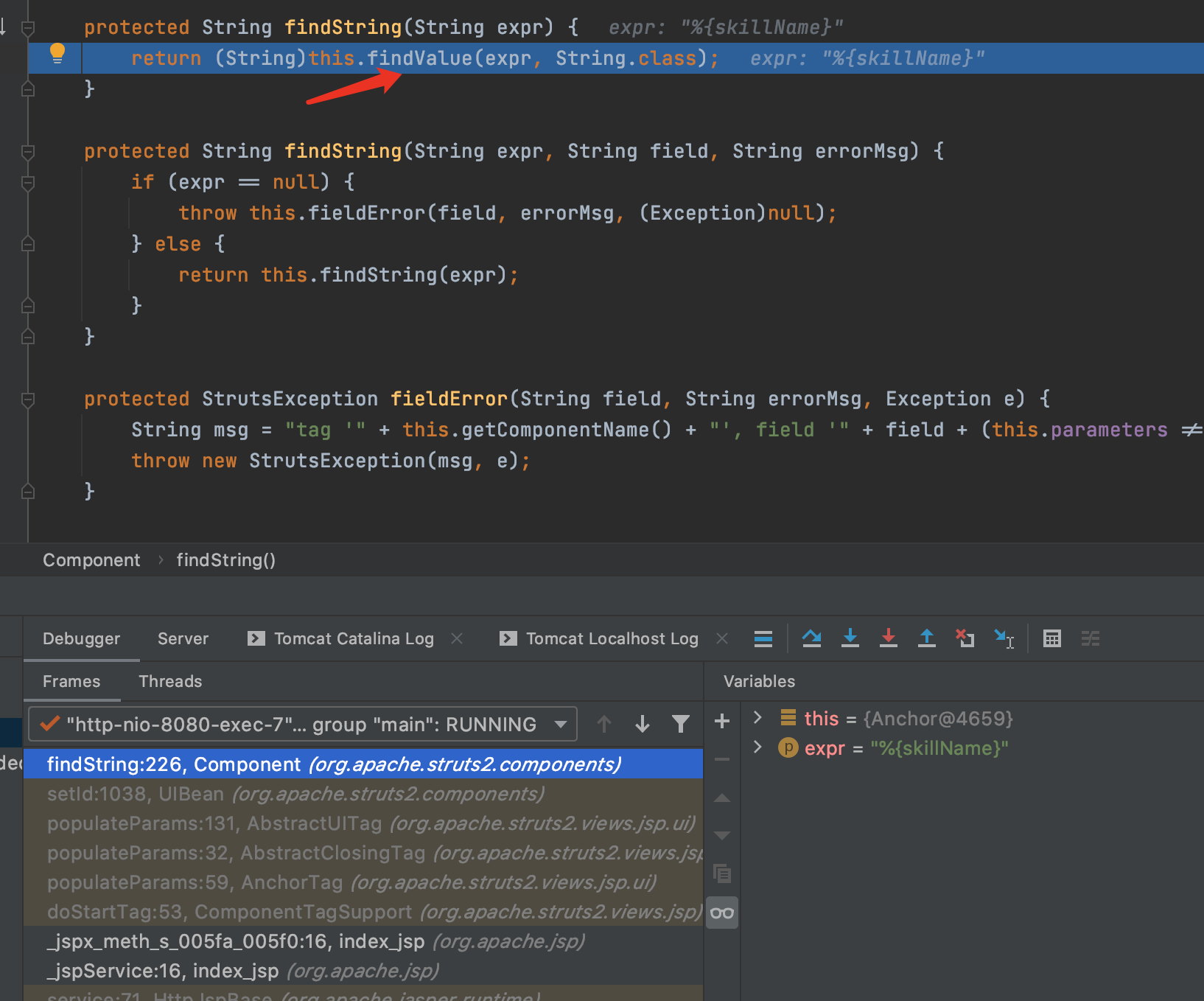Screen dimensions: 1204x1001
Task: Select frame doStartTag:53, ComponentTagSupport
Action: tap(363, 912)
